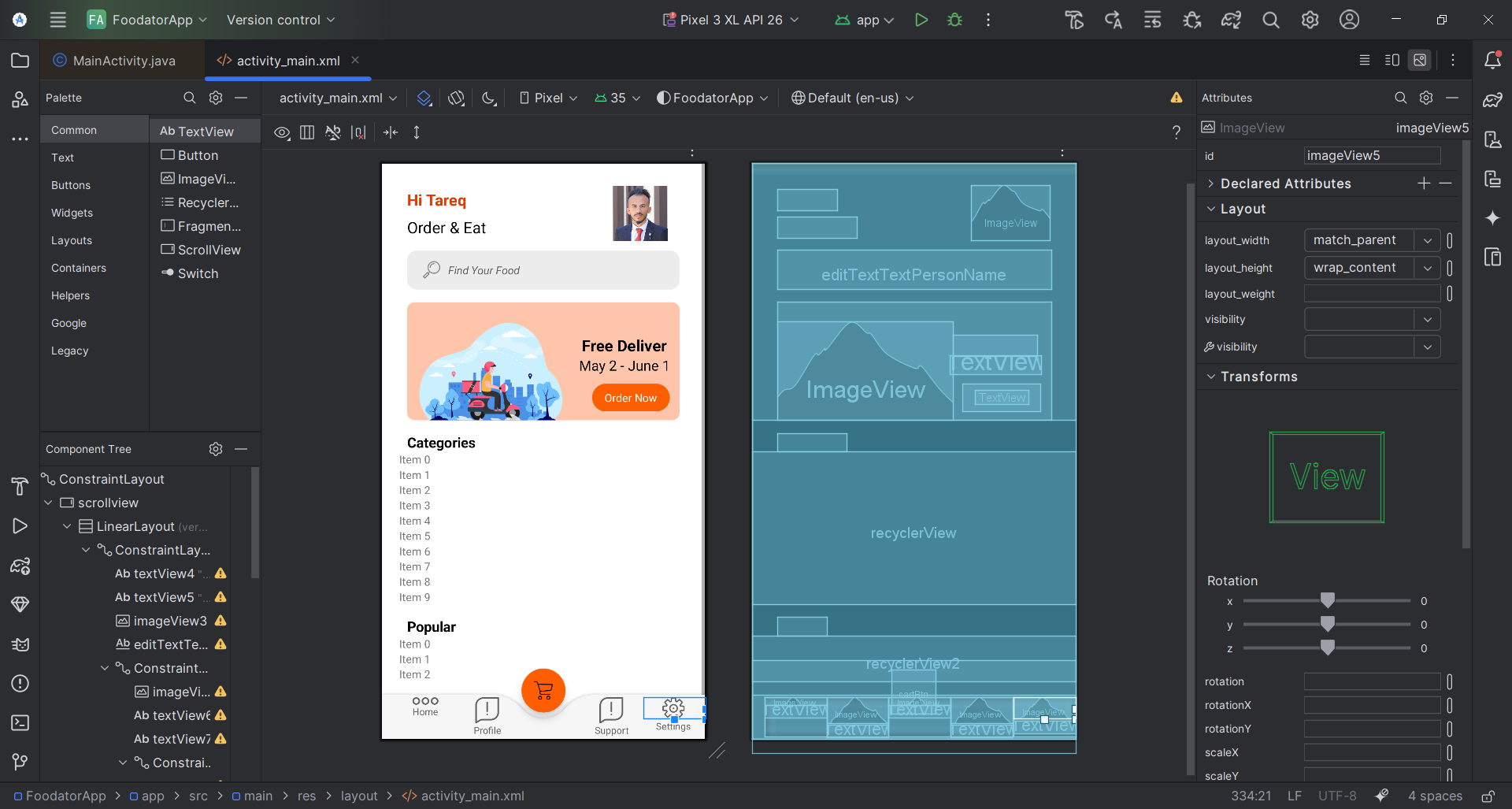Select the Containers palette category
This screenshot has width=1512, height=809.
pyautogui.click(x=79, y=268)
